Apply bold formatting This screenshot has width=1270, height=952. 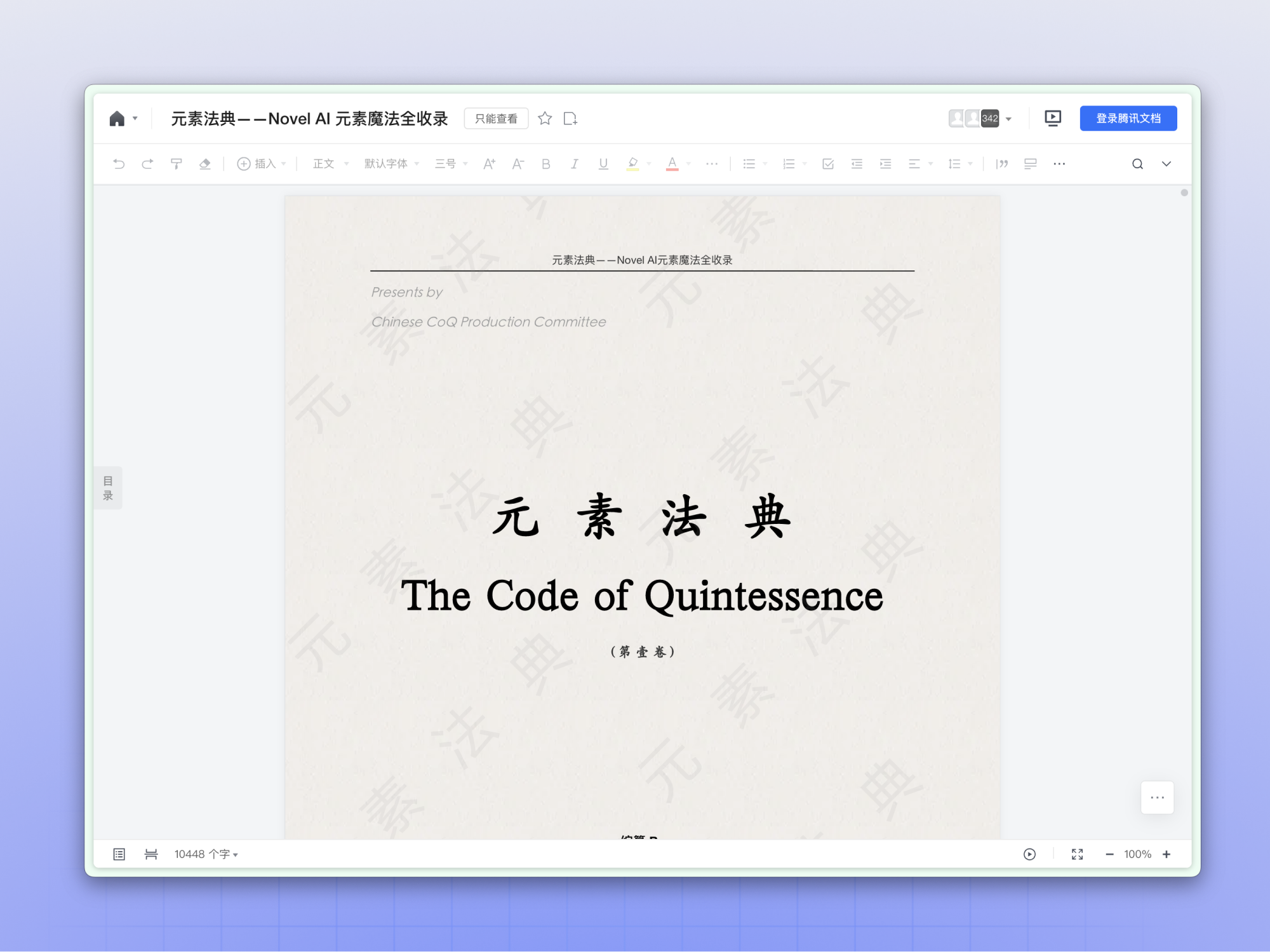[545, 164]
